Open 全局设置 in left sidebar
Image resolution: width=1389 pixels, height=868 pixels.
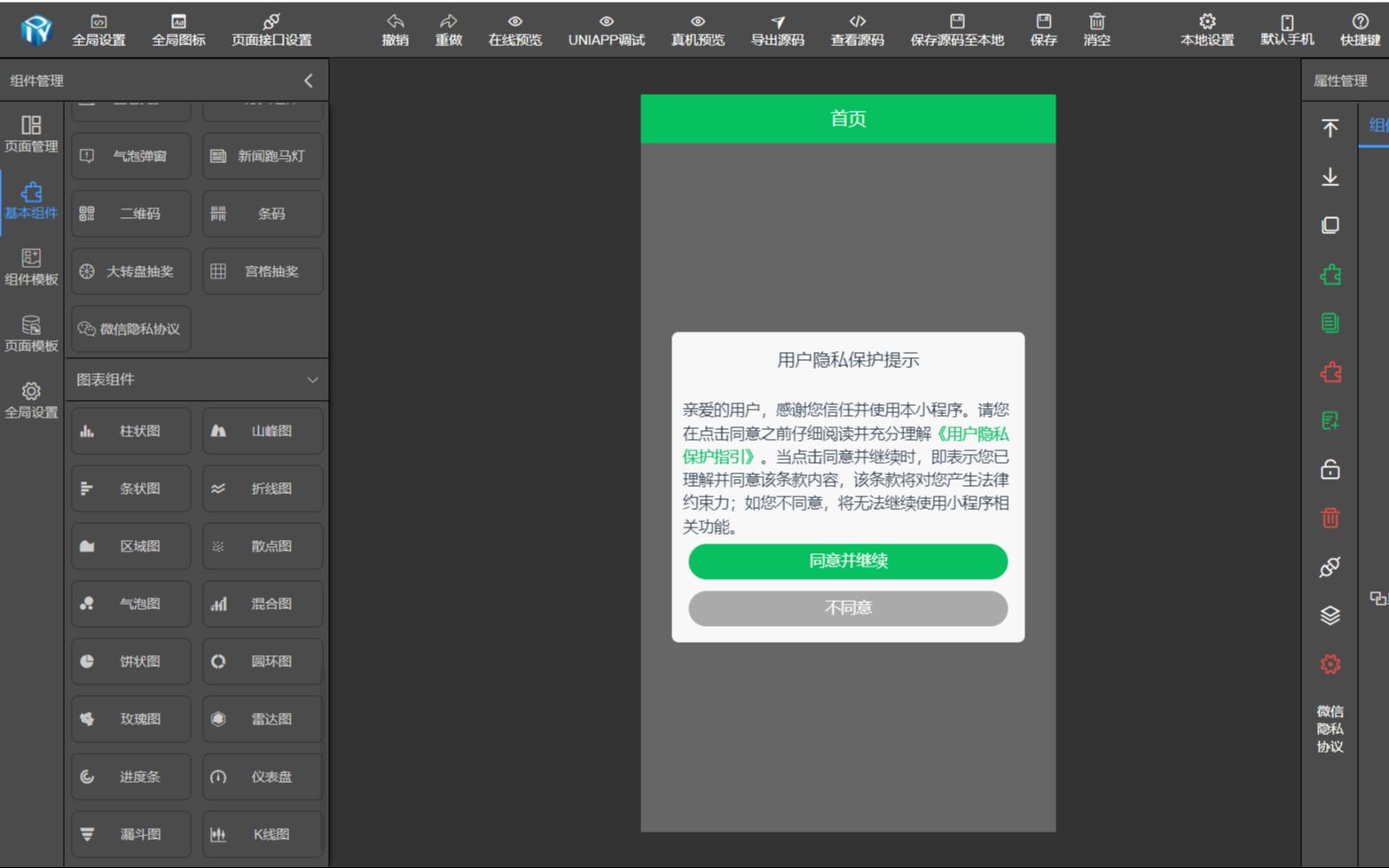(31, 400)
